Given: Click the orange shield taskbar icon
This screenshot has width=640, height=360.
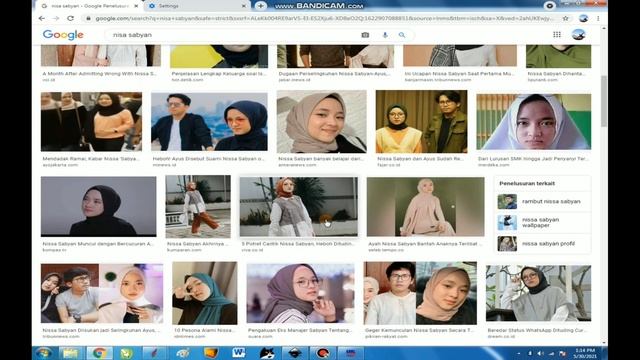Looking at the screenshot, I should point(211,353).
